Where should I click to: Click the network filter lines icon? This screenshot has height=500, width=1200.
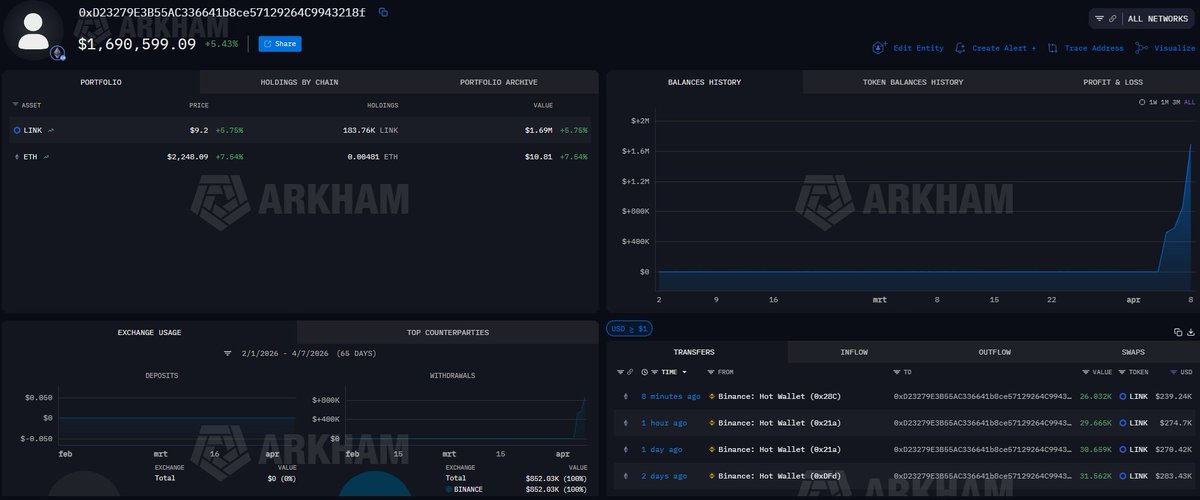tap(1100, 18)
